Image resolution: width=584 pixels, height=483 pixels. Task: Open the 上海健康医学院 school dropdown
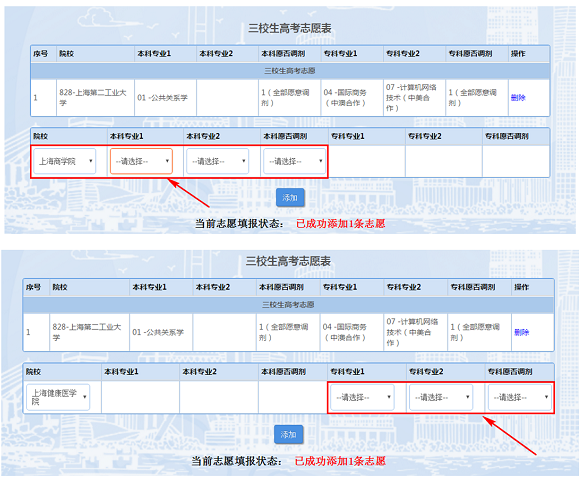click(58, 397)
